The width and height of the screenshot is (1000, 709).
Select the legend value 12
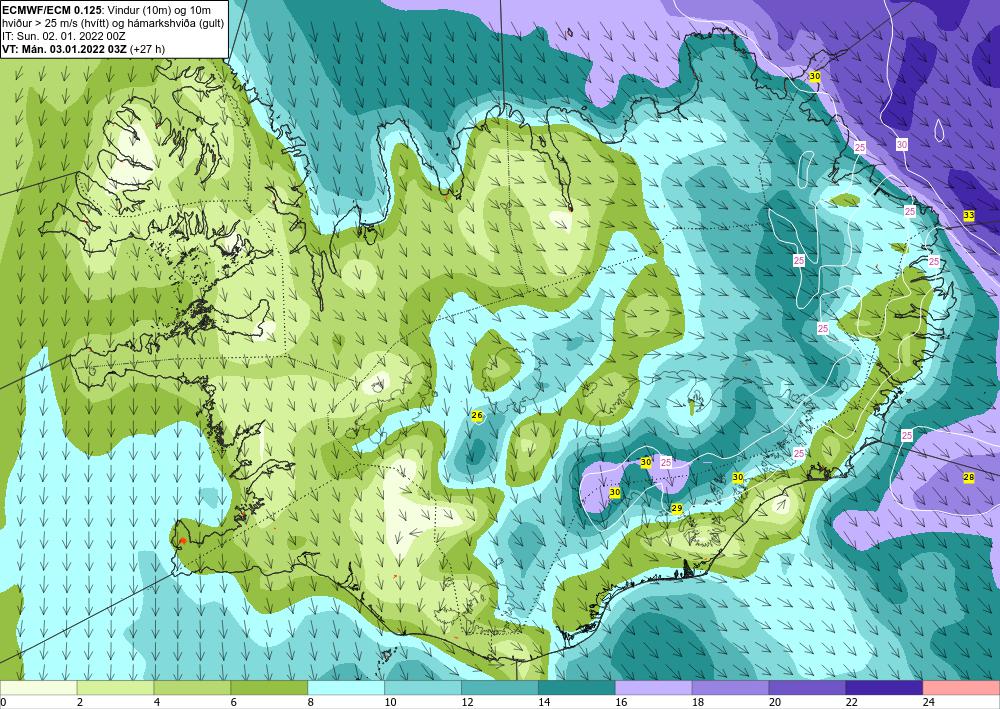467,702
